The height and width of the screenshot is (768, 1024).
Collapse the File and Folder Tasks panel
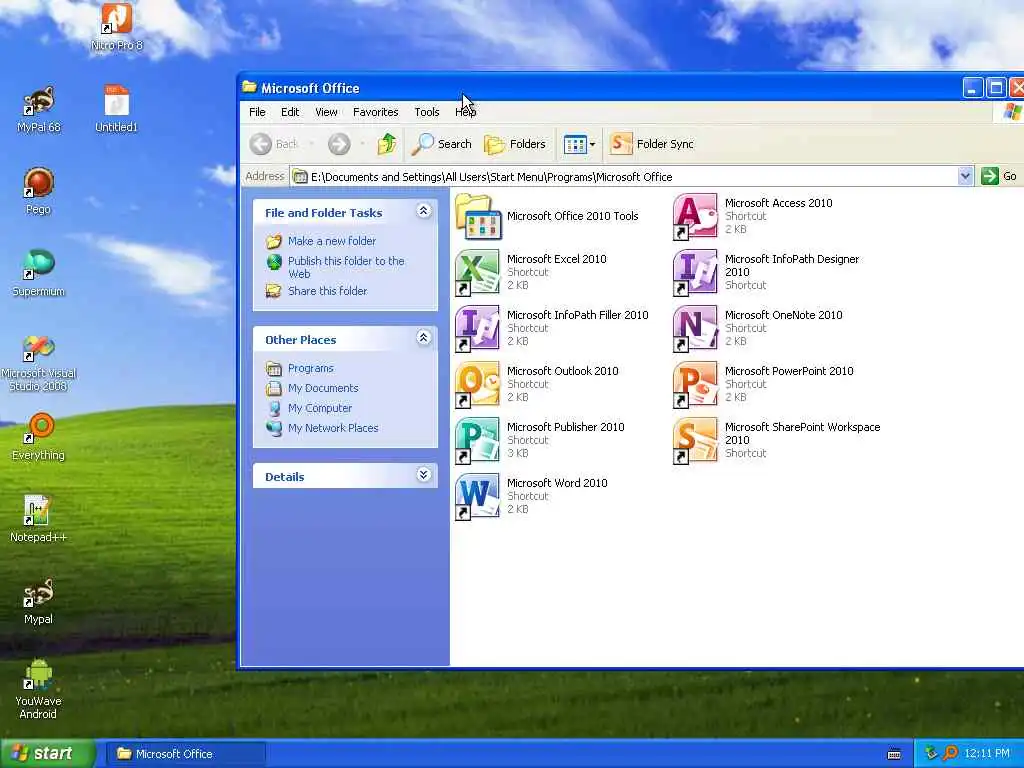tap(424, 211)
